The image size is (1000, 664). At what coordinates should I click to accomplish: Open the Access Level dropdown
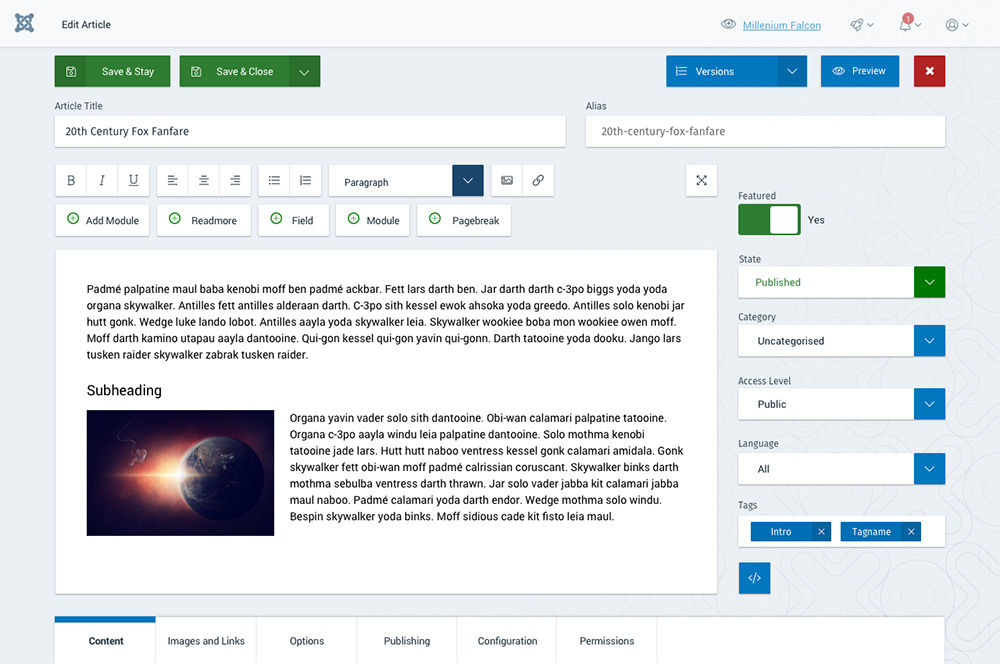click(x=929, y=404)
